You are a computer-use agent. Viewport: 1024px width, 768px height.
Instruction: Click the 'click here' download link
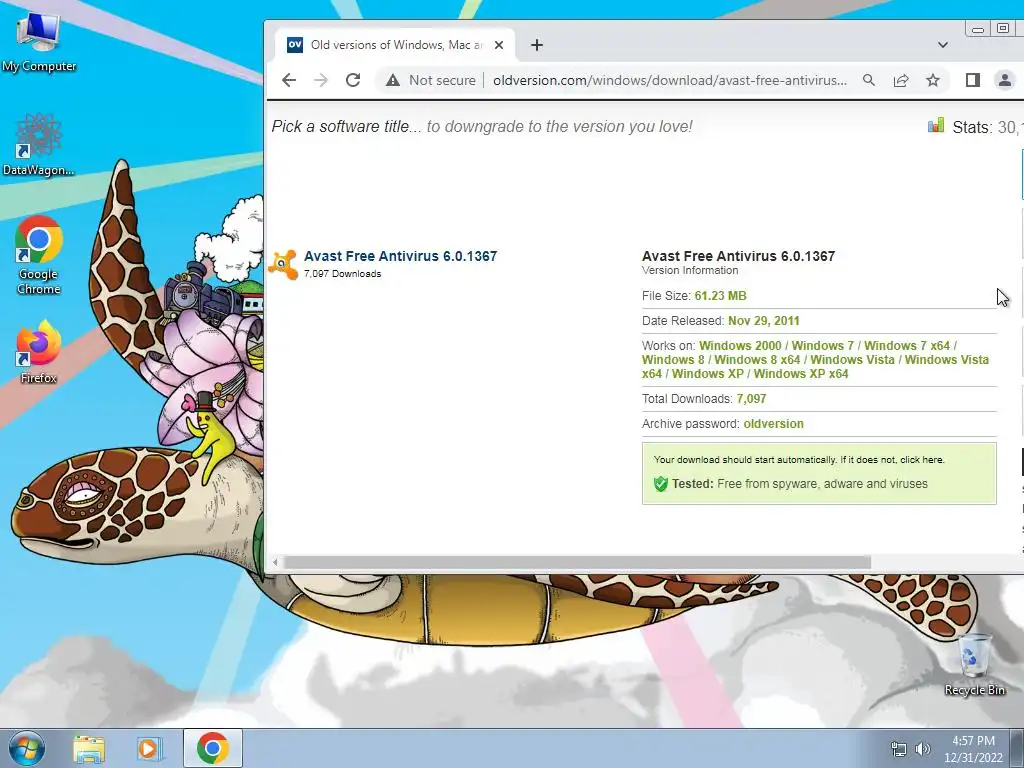[922, 460]
